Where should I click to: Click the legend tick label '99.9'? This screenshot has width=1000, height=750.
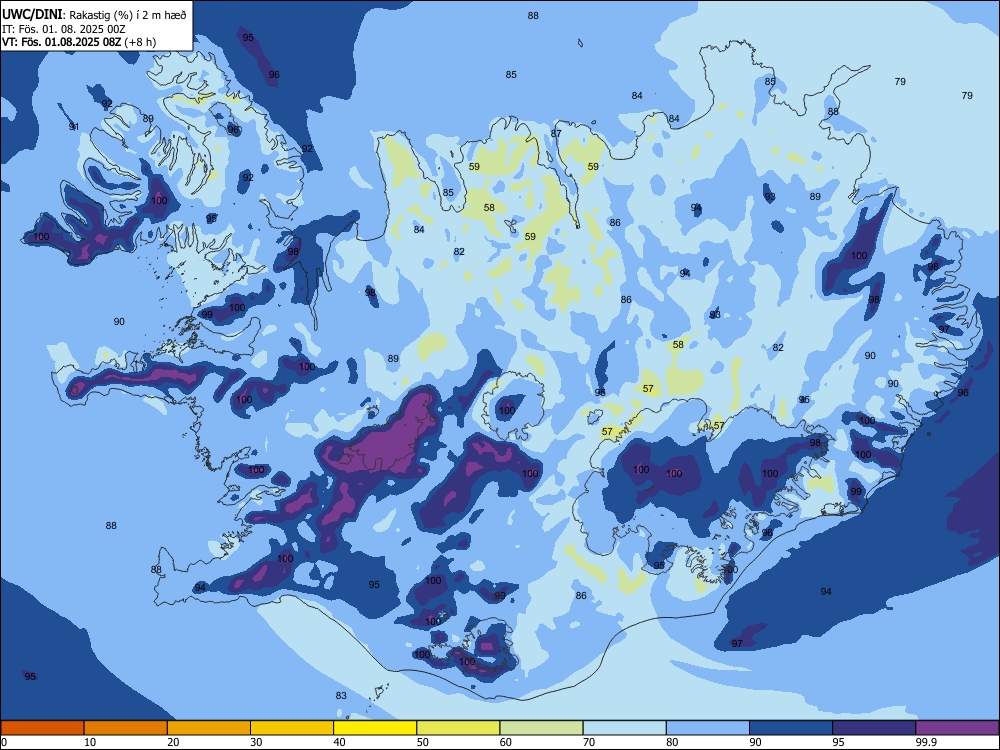[925, 742]
